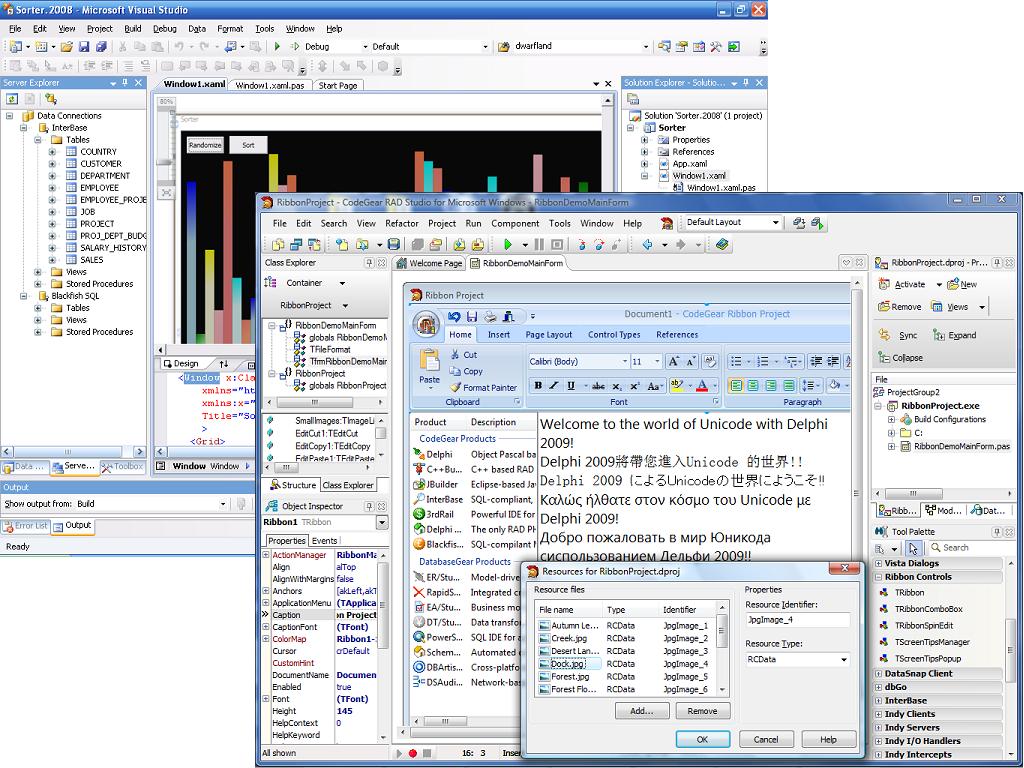
Task: Click the OK button in Resources dialog
Action: point(702,739)
